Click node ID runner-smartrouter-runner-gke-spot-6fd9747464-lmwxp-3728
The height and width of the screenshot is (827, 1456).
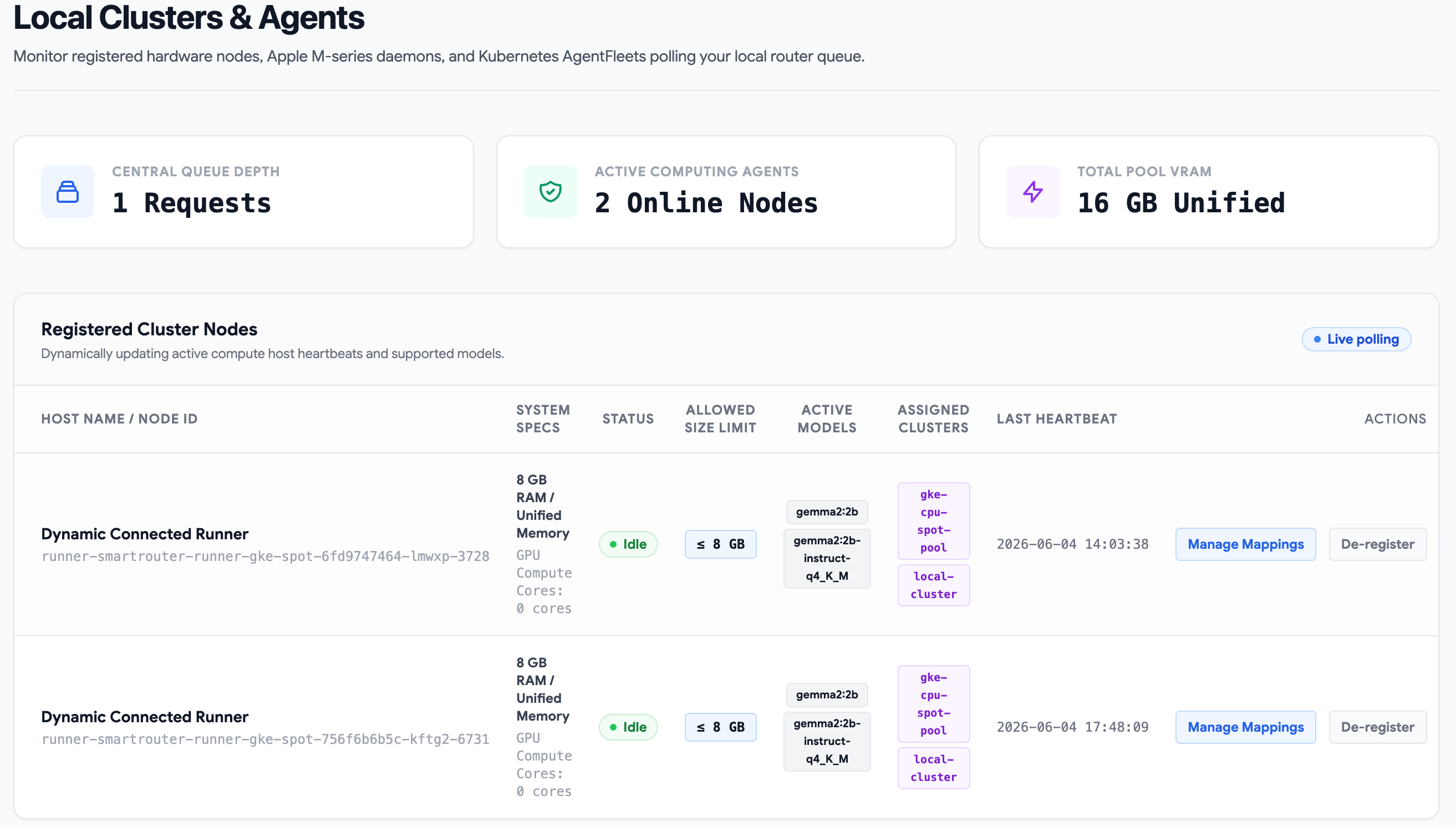[x=264, y=556]
